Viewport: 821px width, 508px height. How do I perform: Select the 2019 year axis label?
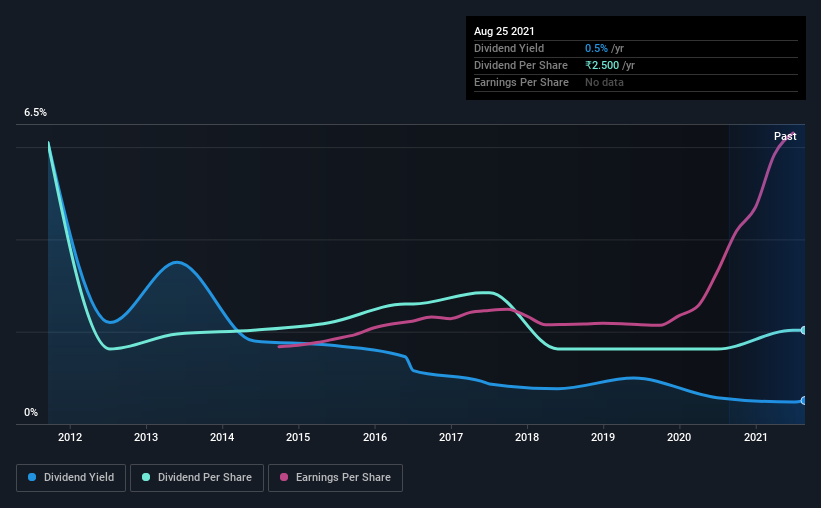(x=603, y=437)
